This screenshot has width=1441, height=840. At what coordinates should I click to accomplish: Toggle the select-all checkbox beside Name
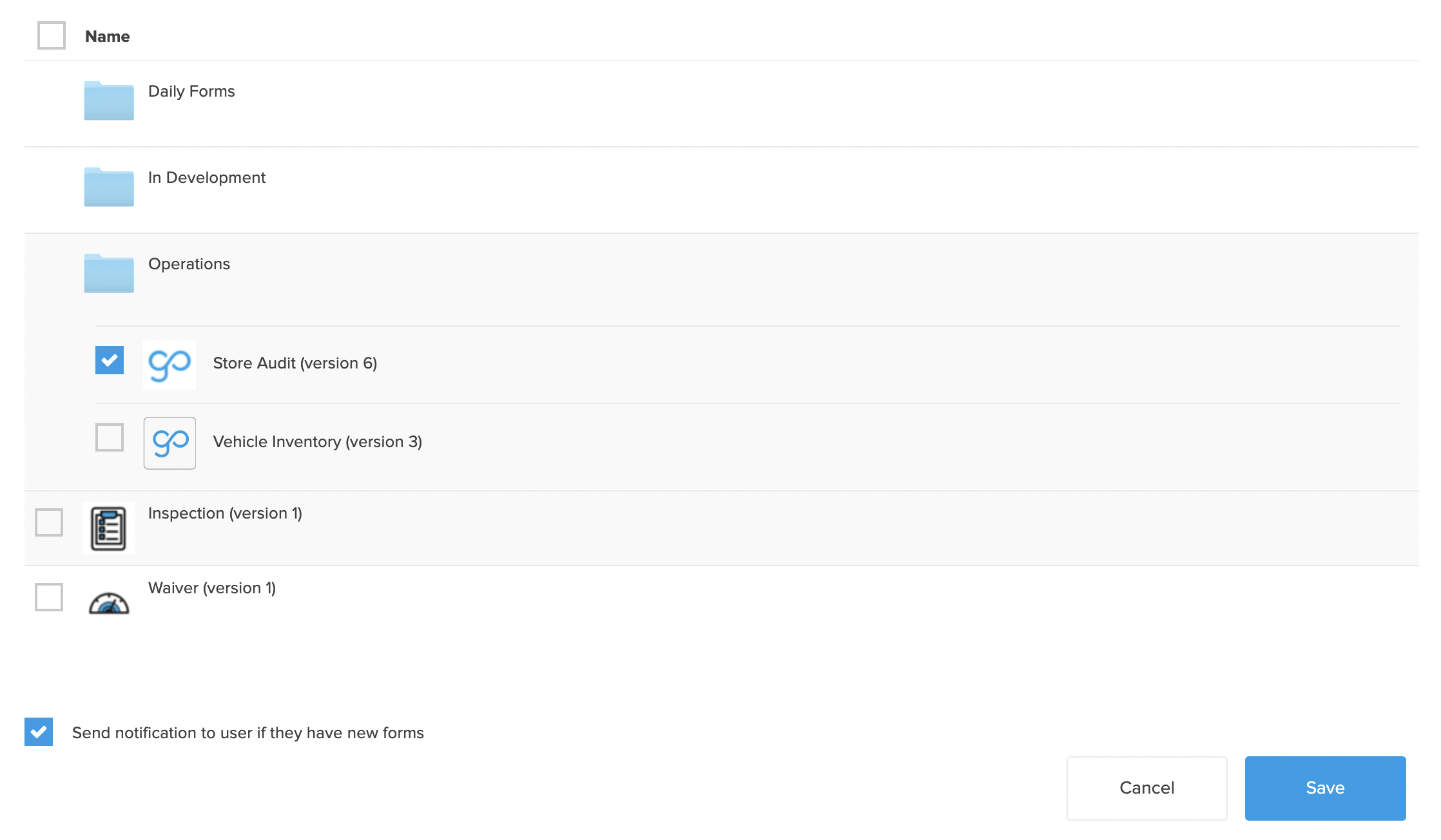[x=52, y=35]
